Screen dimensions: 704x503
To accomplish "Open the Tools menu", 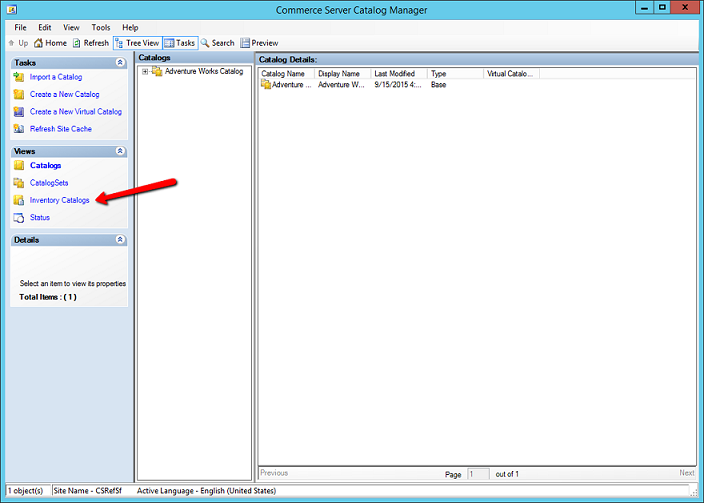I will tap(101, 27).
